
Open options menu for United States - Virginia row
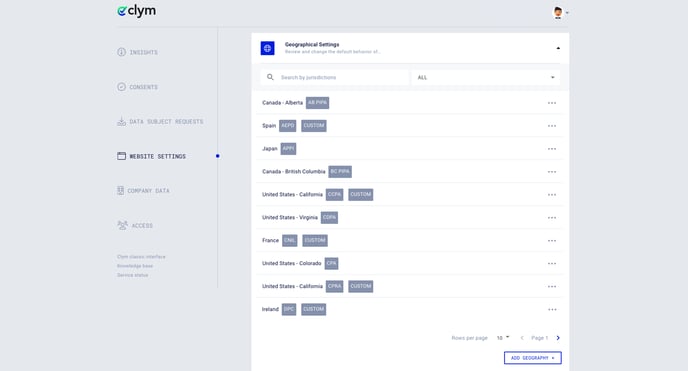pyautogui.click(x=552, y=218)
